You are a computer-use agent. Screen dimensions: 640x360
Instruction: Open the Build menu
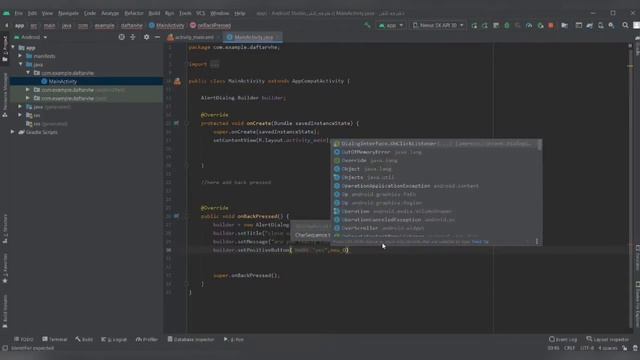(x=154, y=13)
